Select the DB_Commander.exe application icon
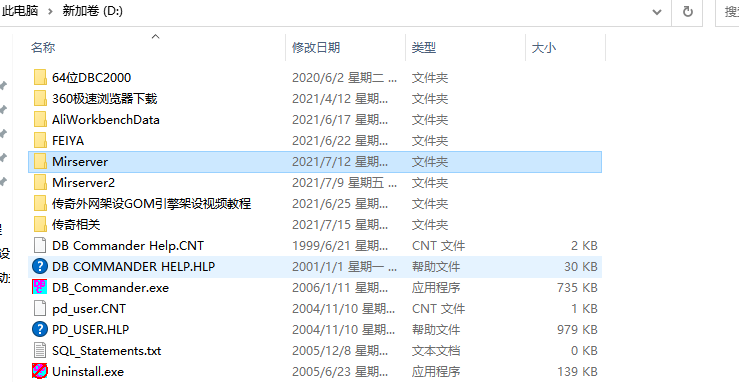The height and width of the screenshot is (382, 739). [x=40, y=287]
